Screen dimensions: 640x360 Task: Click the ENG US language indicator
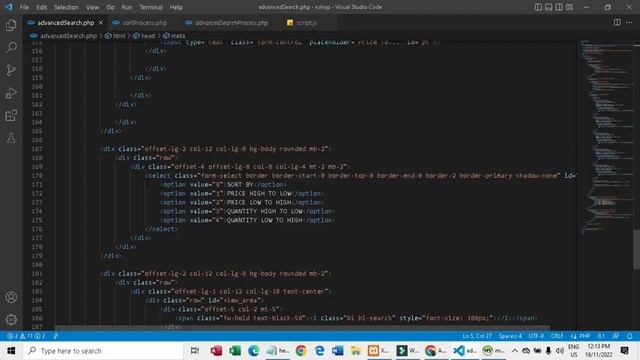[x=573, y=351]
